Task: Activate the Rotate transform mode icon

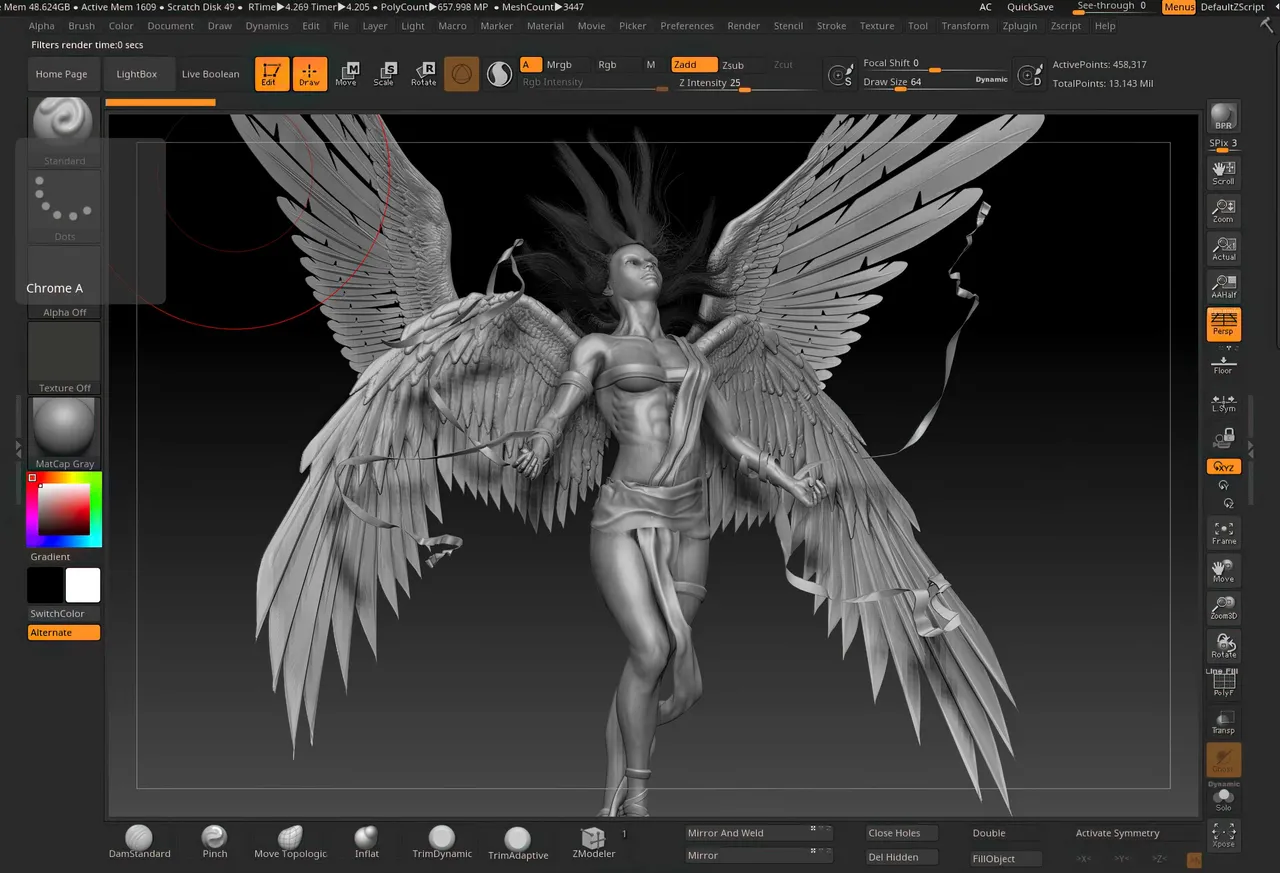Action: [423, 74]
